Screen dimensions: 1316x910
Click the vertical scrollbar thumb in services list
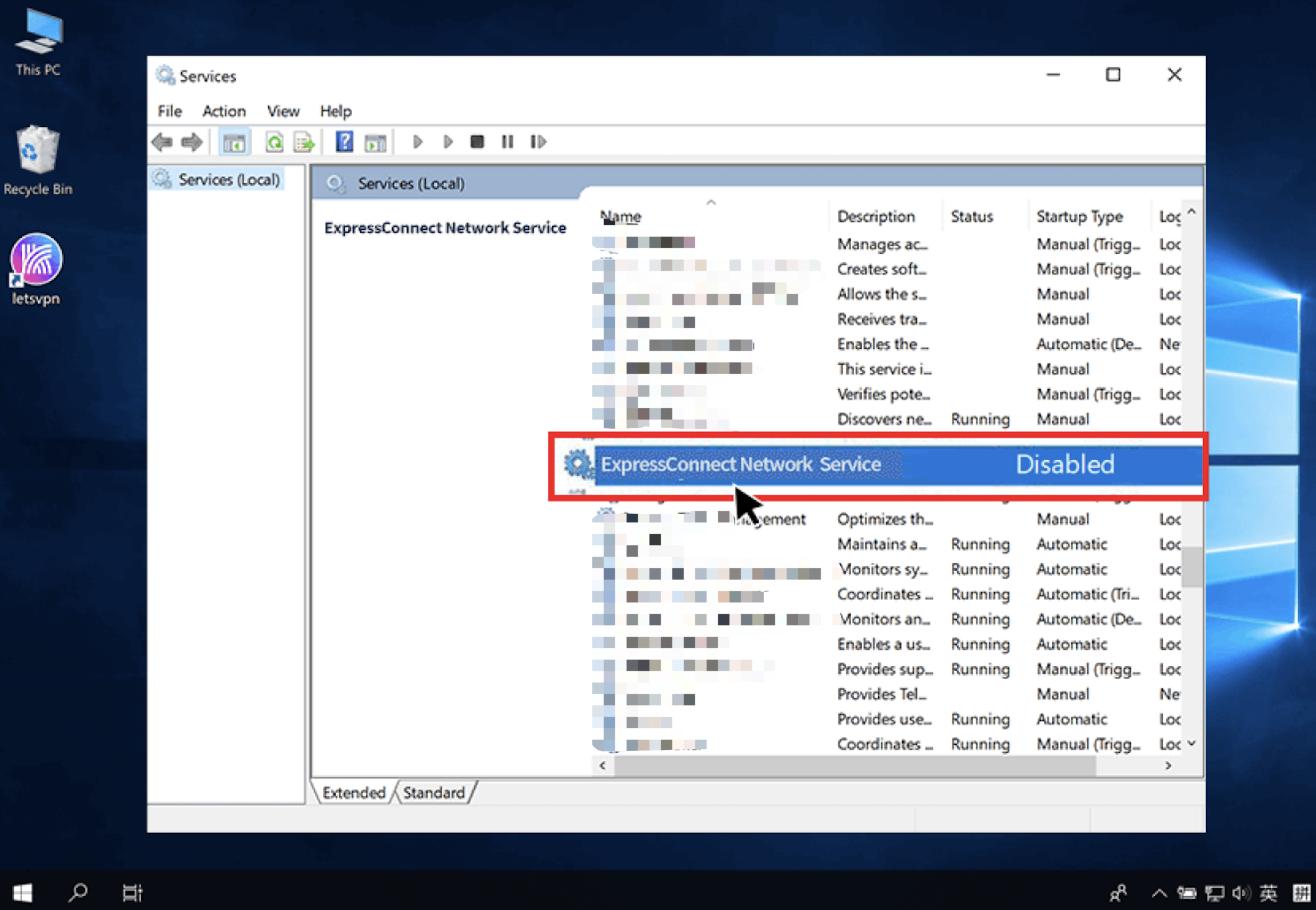point(1191,566)
